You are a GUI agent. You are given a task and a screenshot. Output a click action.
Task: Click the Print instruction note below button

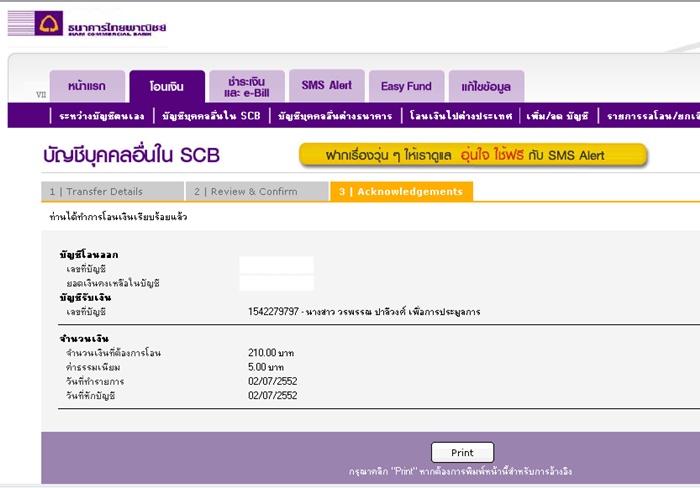pos(460,471)
